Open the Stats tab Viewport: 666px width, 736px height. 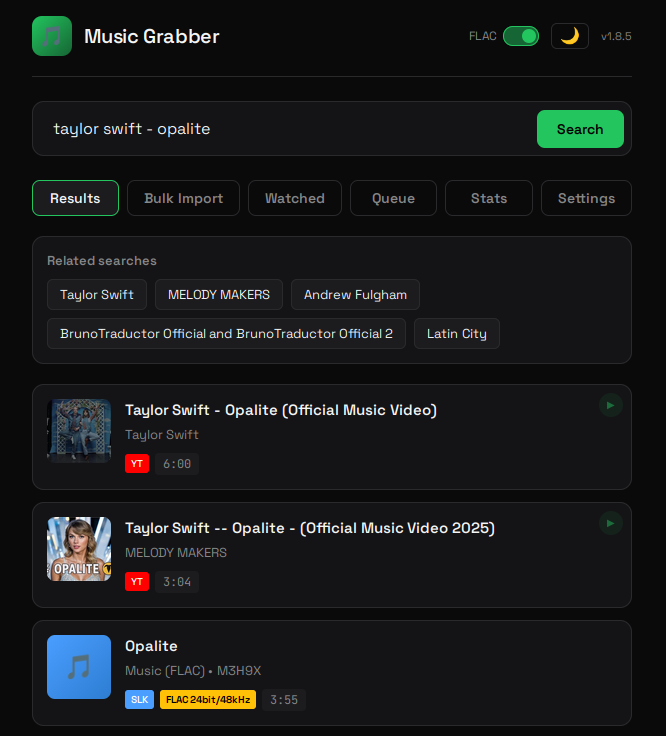(489, 198)
